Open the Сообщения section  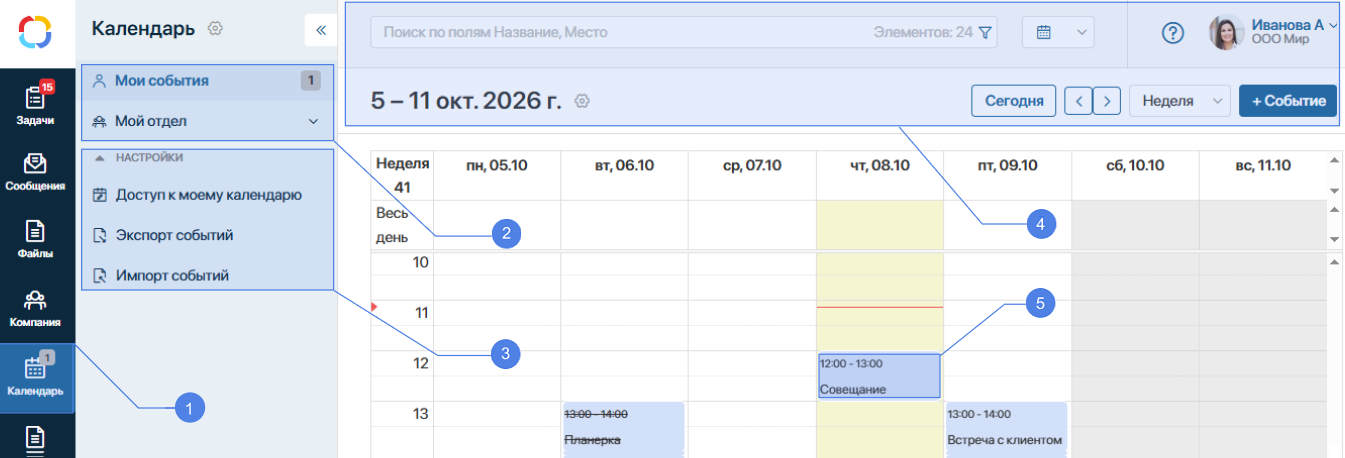pos(37,172)
